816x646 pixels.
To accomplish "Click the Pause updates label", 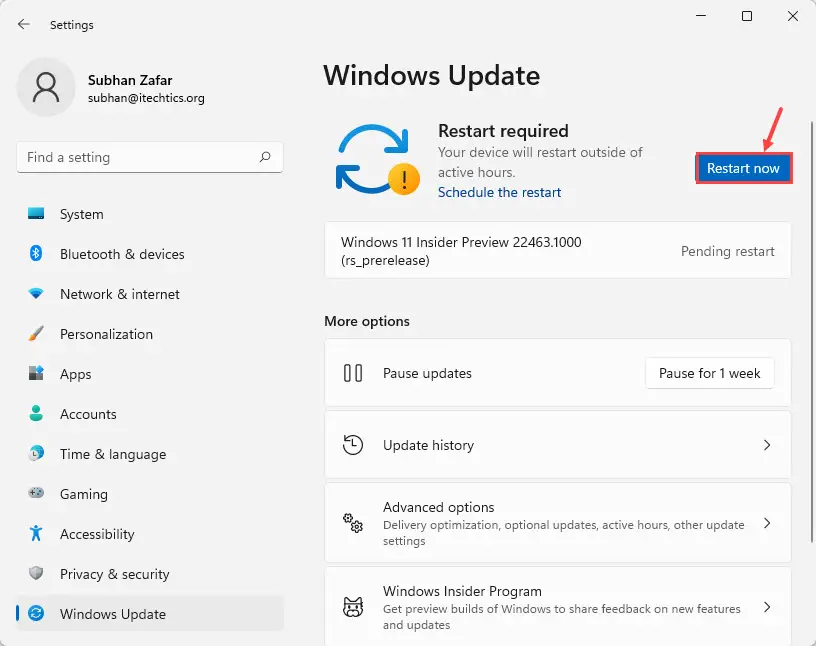I will coord(427,373).
